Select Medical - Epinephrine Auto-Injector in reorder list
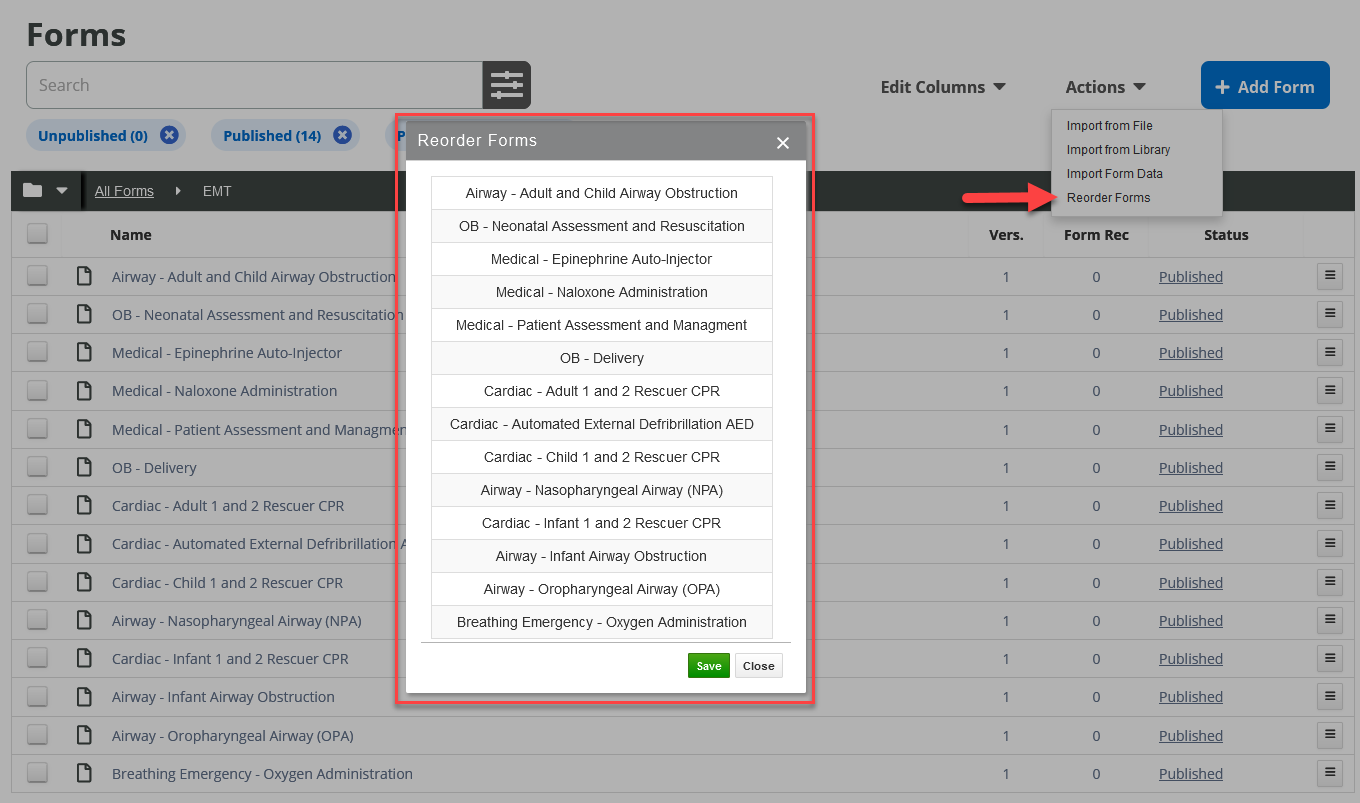The width and height of the screenshot is (1360, 803). (602, 259)
